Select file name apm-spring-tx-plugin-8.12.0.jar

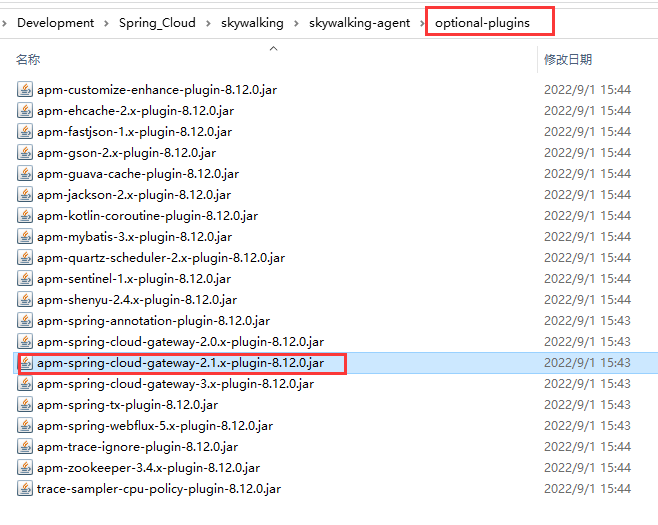click(x=128, y=405)
